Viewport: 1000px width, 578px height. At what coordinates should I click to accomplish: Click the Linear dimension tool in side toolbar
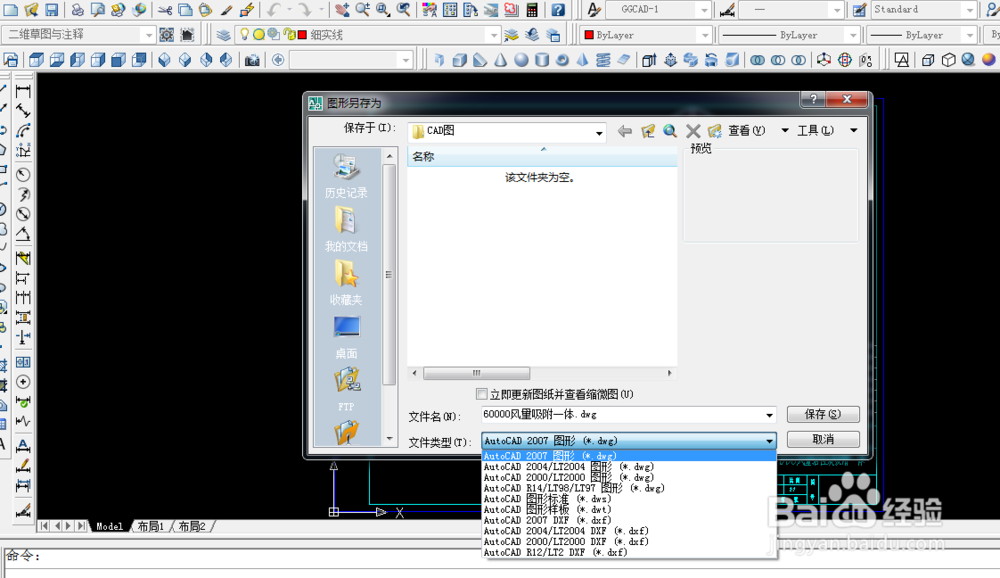coord(23,92)
